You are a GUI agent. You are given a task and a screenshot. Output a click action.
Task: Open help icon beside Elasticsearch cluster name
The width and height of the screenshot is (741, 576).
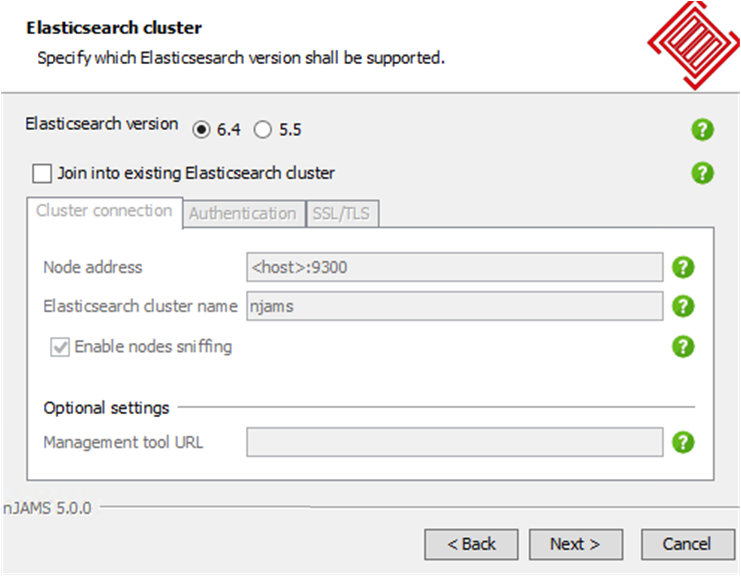tap(683, 306)
